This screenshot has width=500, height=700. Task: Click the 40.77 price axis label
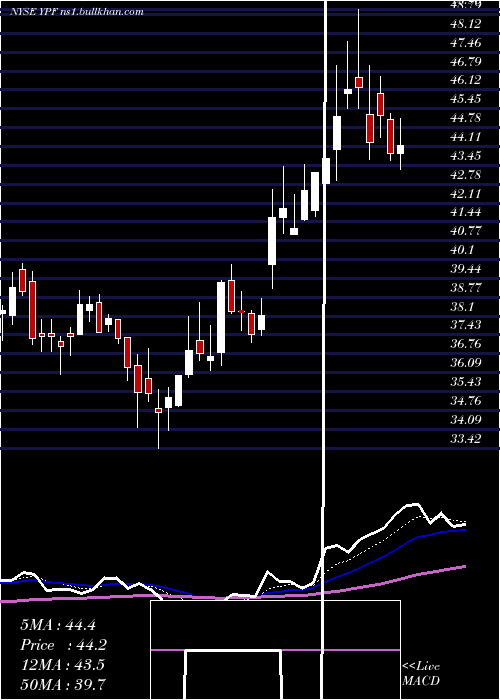(x=465, y=231)
